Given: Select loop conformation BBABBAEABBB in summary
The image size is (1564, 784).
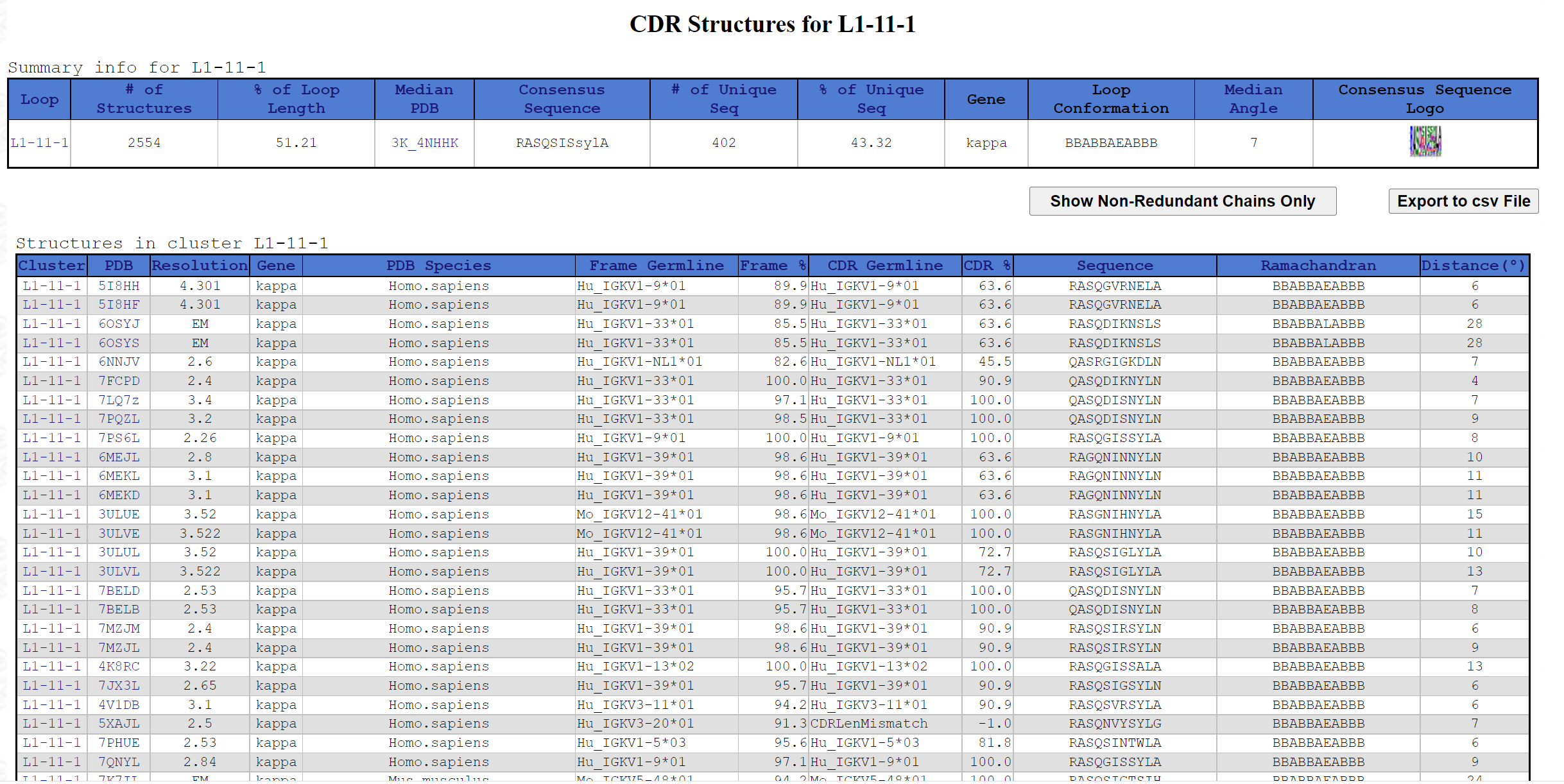Looking at the screenshot, I should click(x=1111, y=142).
